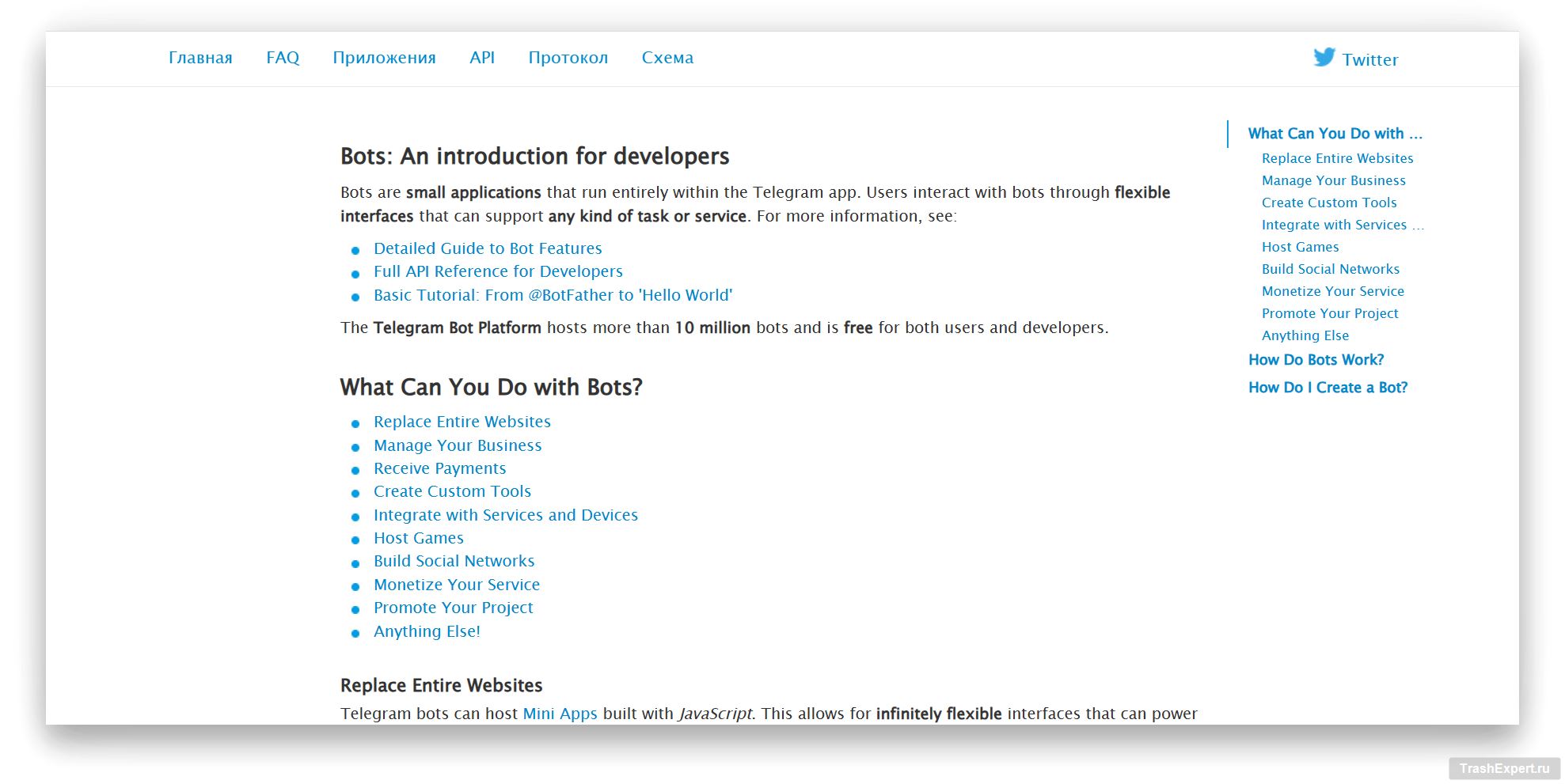The image size is (1565, 784).
Task: Jump to Anything Else! list link
Action: [x=427, y=631]
